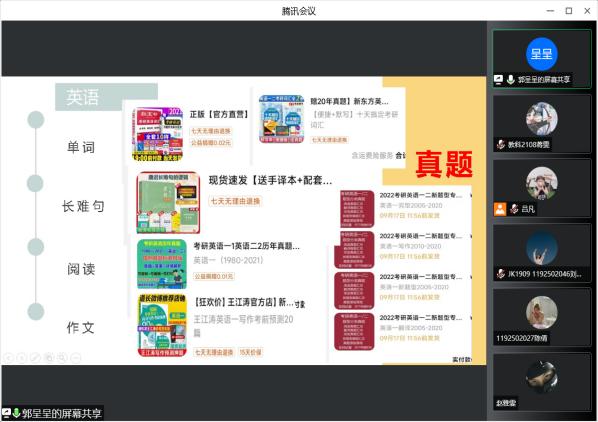Click the avatar above 1192502027

[542, 312]
